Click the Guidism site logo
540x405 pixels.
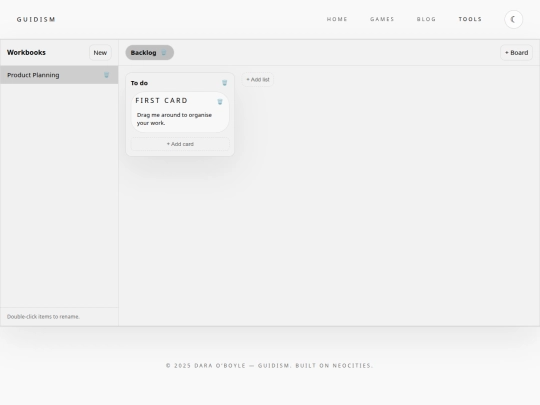click(36, 19)
